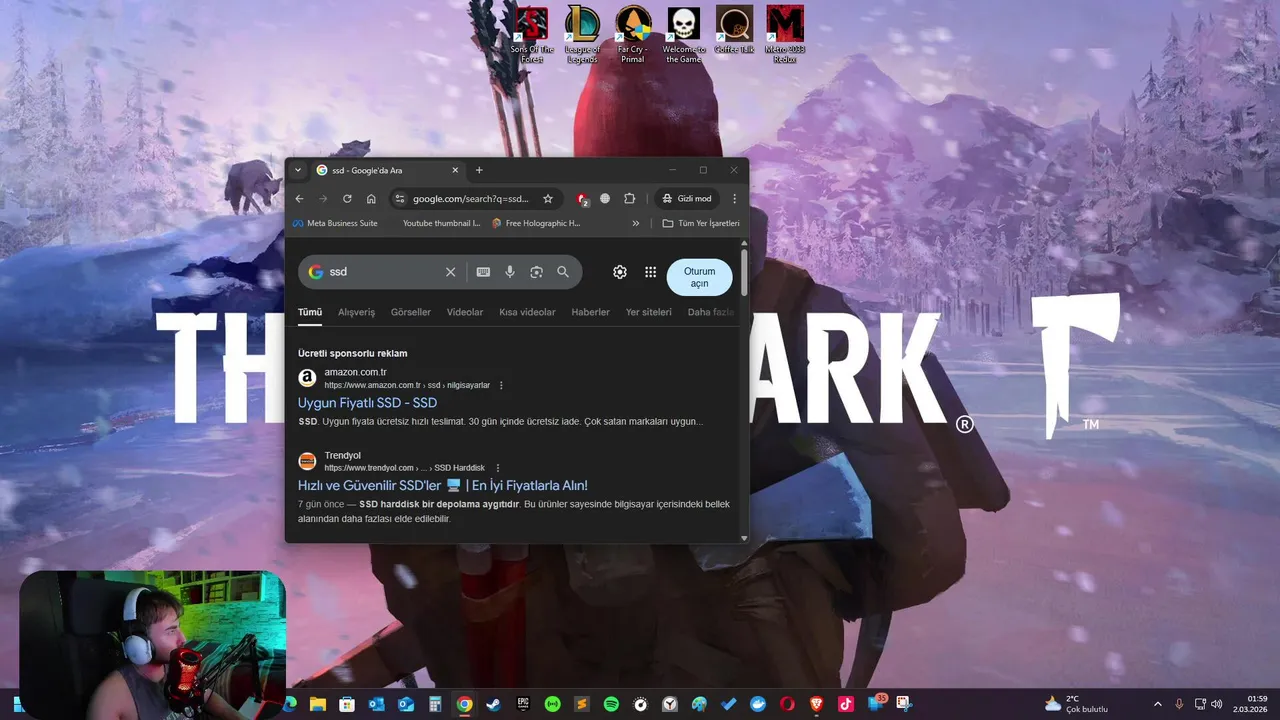The width and height of the screenshot is (1280, 720).
Task: Open Uygun Fiyatlı SSD - SSD link
Action: click(367, 403)
